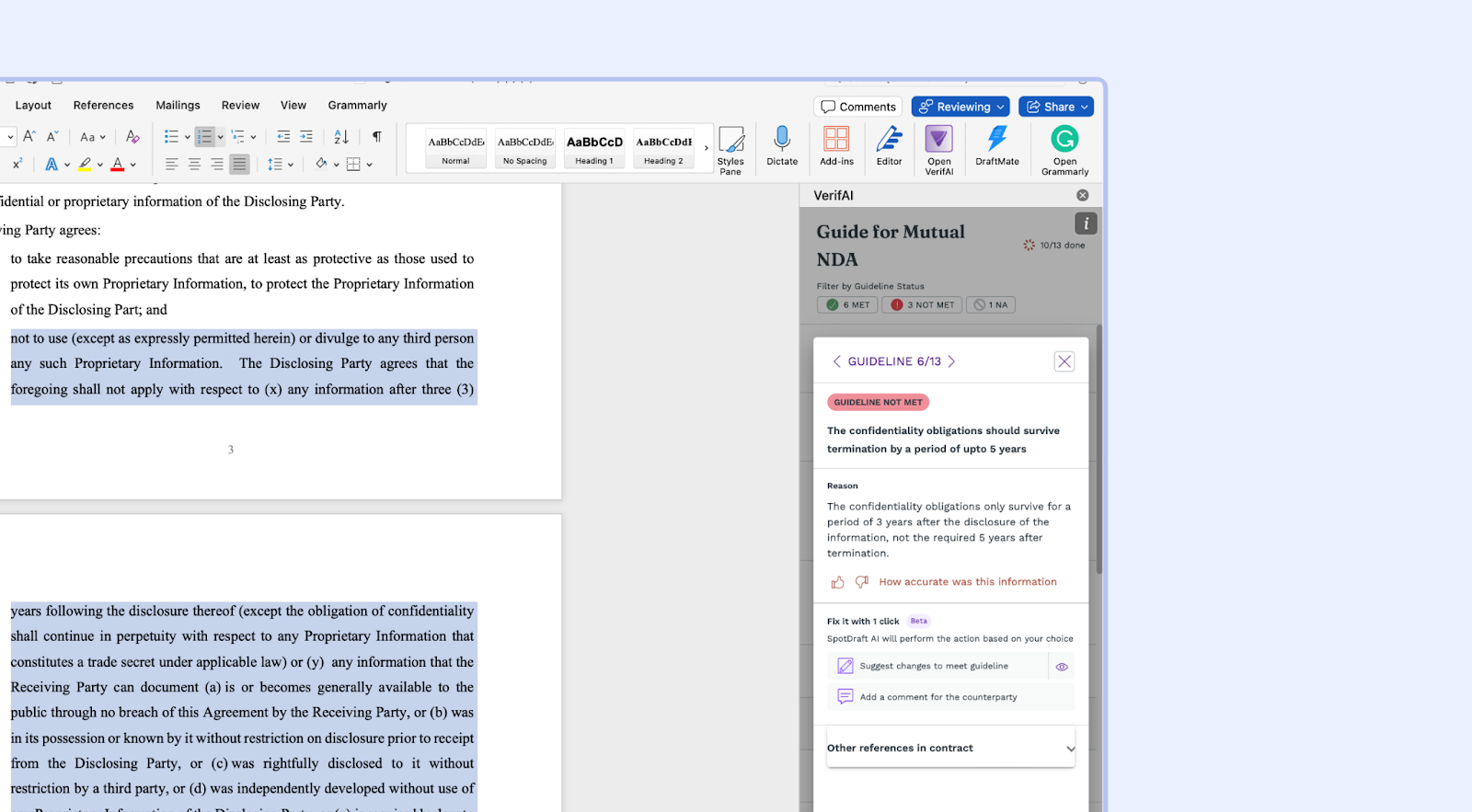Apply the yellow text highlight color

pyautogui.click(x=85, y=165)
